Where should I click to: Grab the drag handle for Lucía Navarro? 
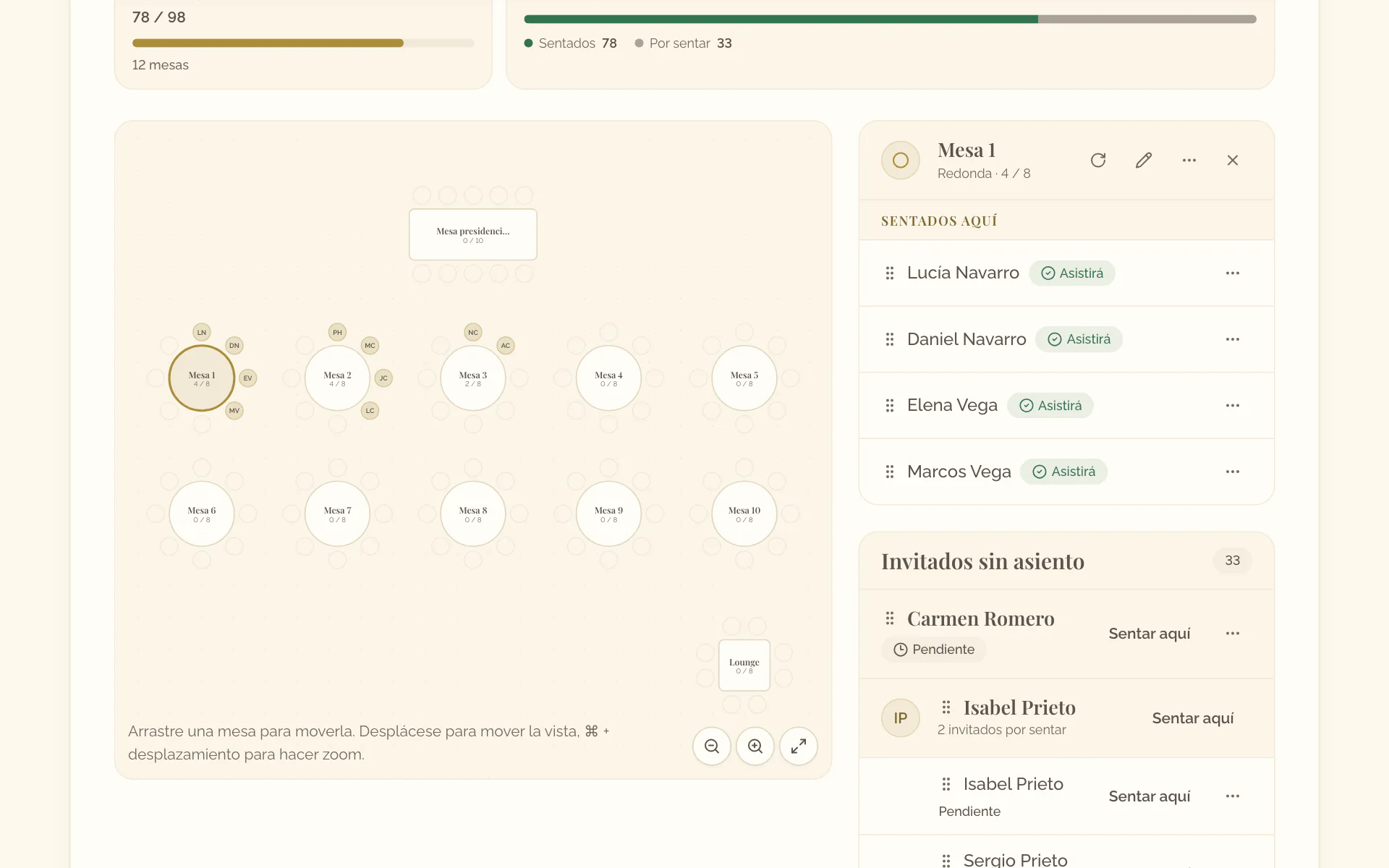tap(890, 273)
